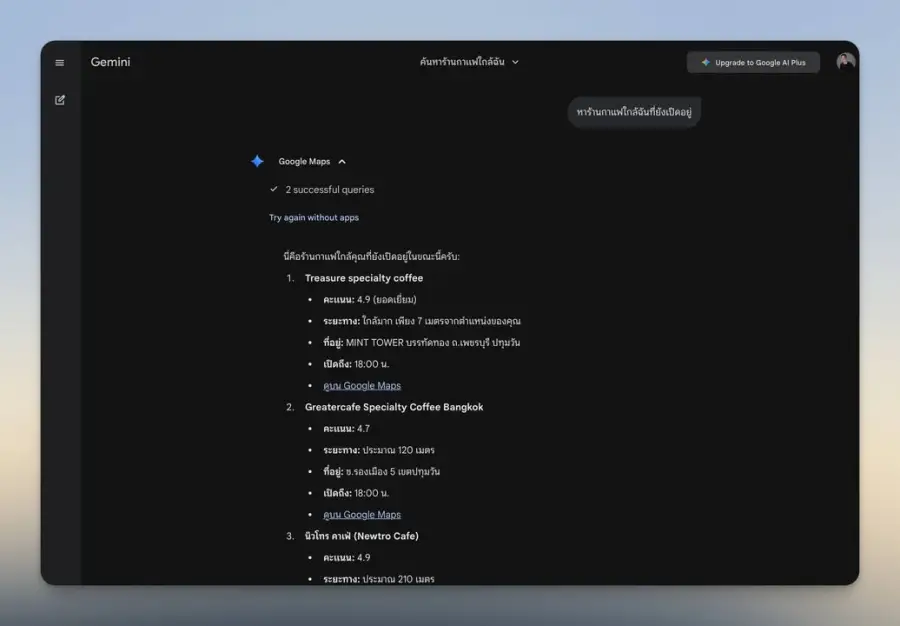Click the '2 successful queries' text
Image resolution: width=900 pixels, height=626 pixels.
click(x=330, y=190)
